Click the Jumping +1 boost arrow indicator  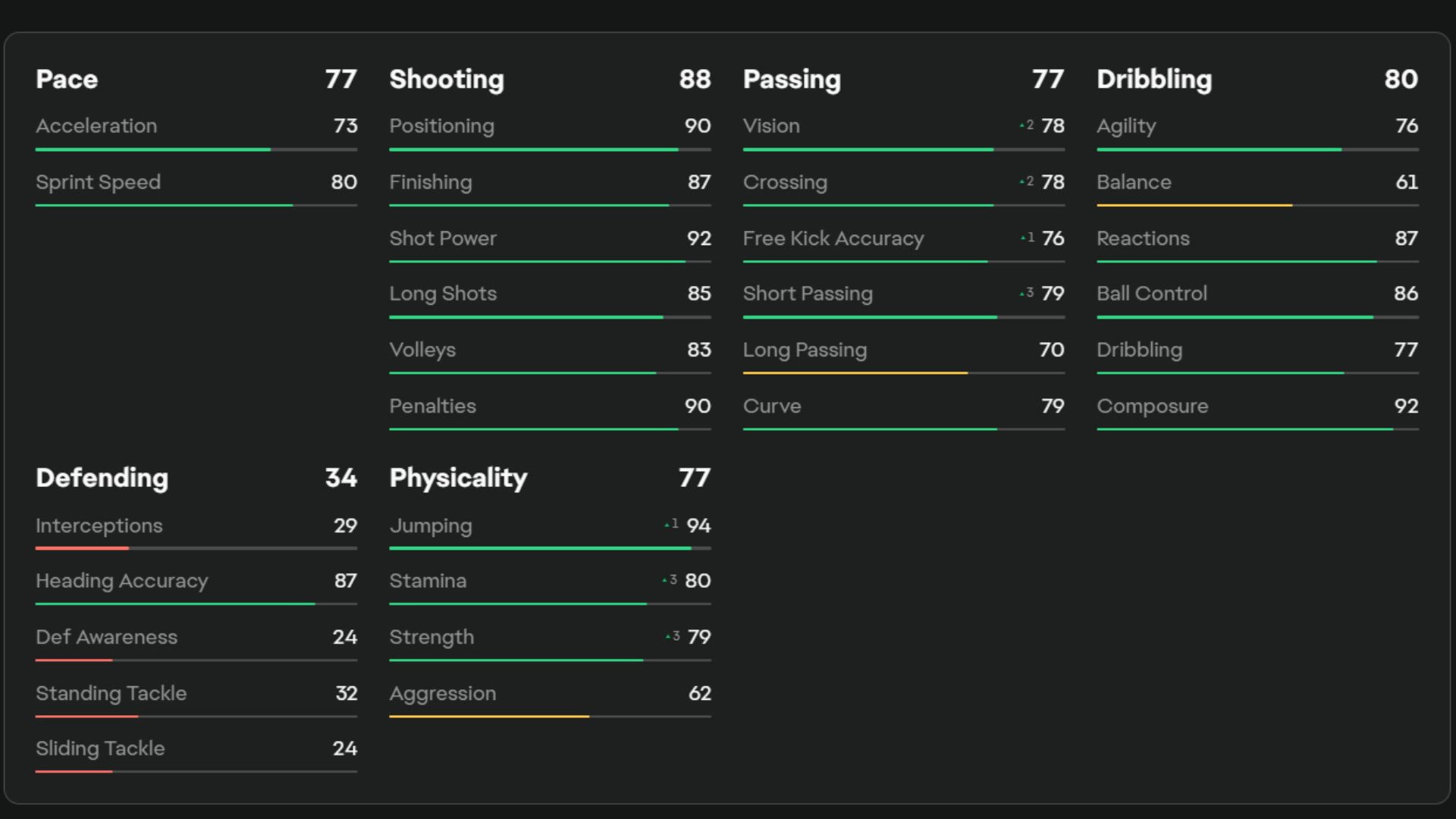click(x=671, y=525)
